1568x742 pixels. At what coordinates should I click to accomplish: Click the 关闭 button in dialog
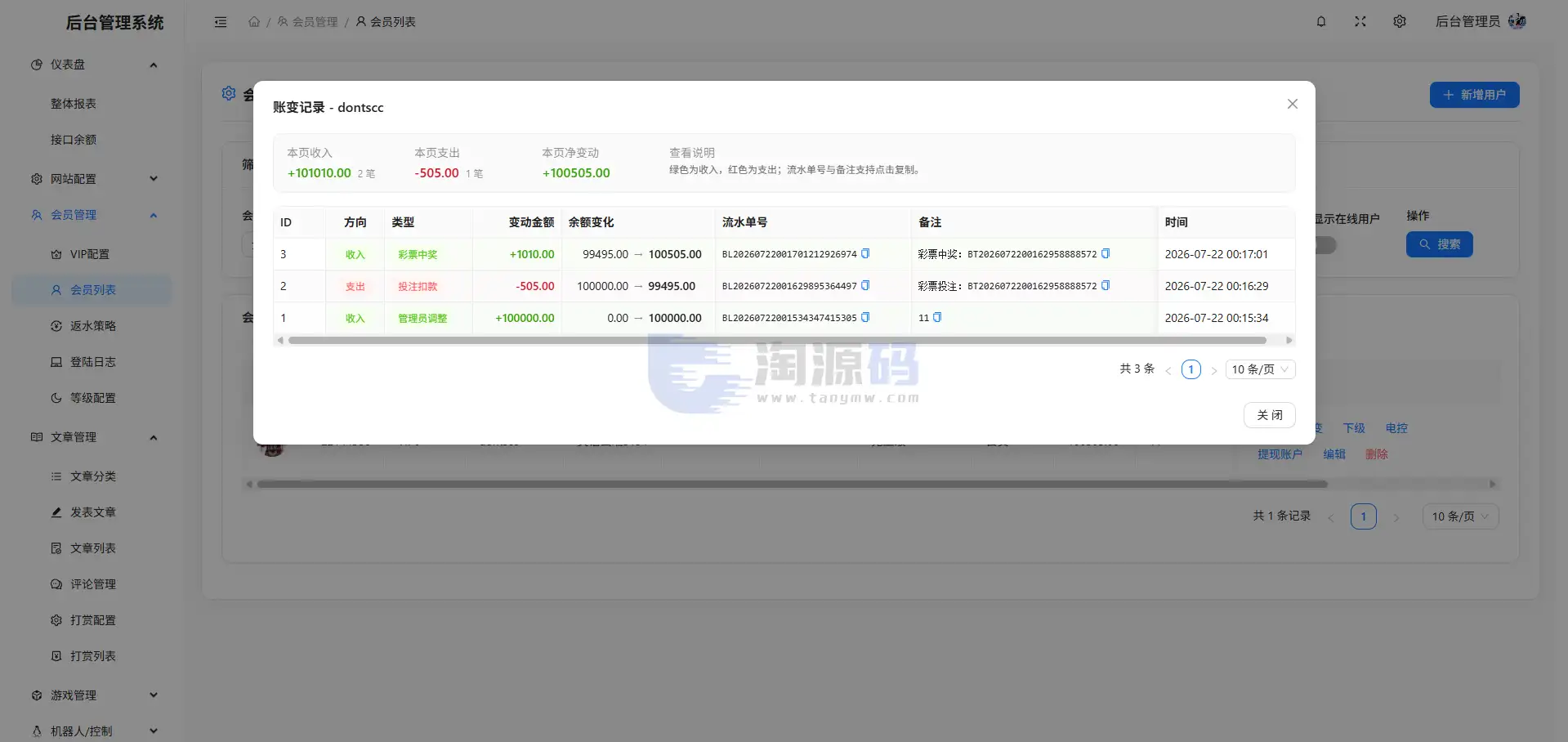pos(1269,415)
